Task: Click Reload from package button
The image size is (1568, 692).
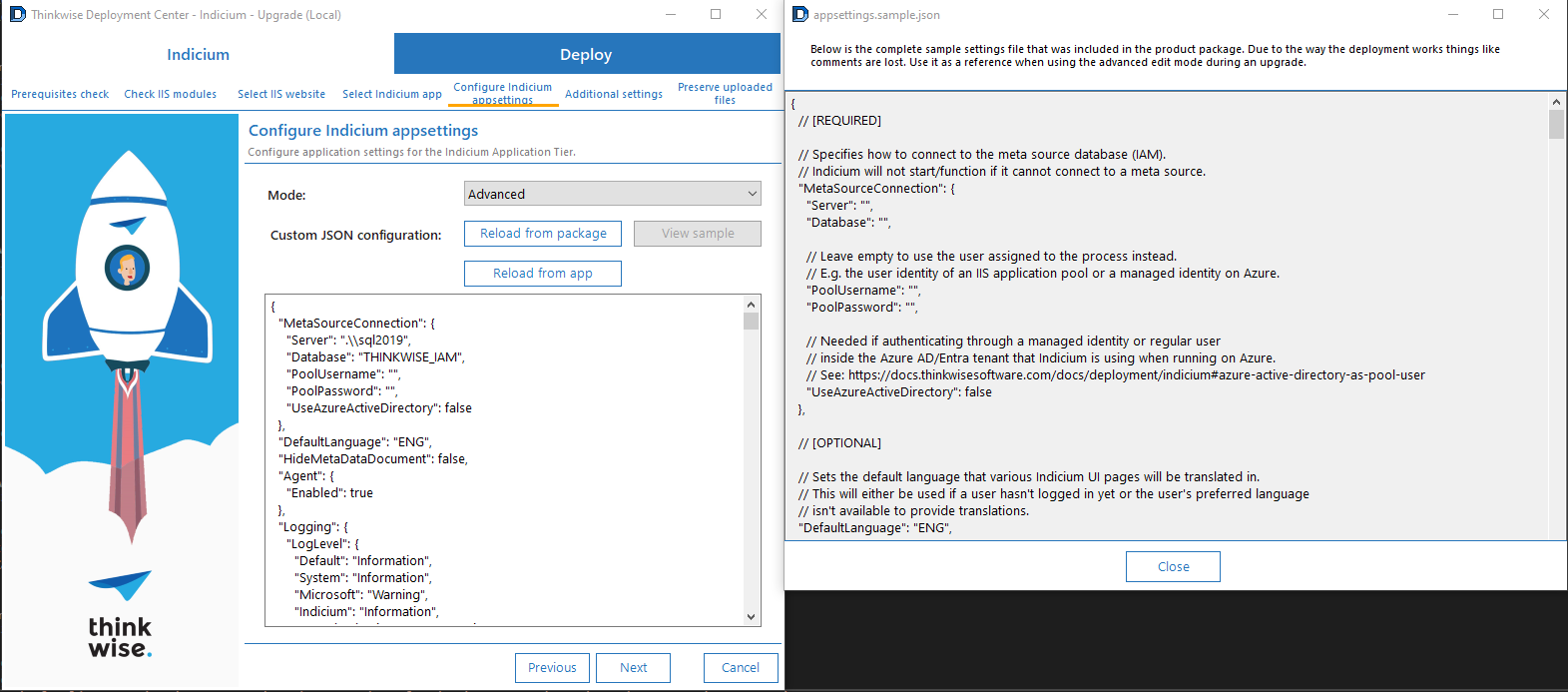Action: tap(543, 234)
